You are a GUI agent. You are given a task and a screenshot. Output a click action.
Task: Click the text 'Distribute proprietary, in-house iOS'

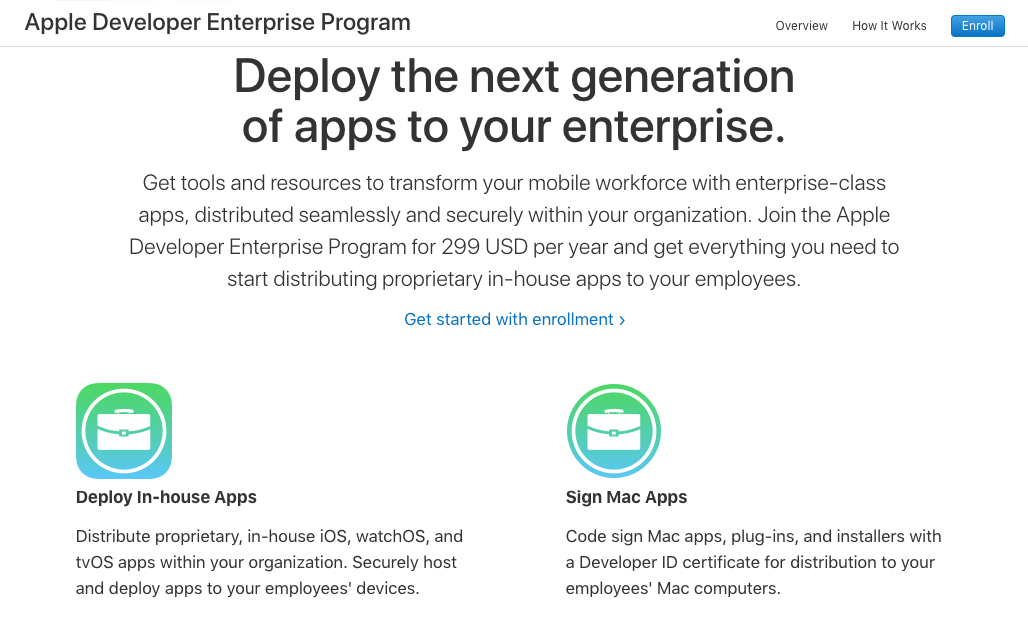tap(269, 562)
